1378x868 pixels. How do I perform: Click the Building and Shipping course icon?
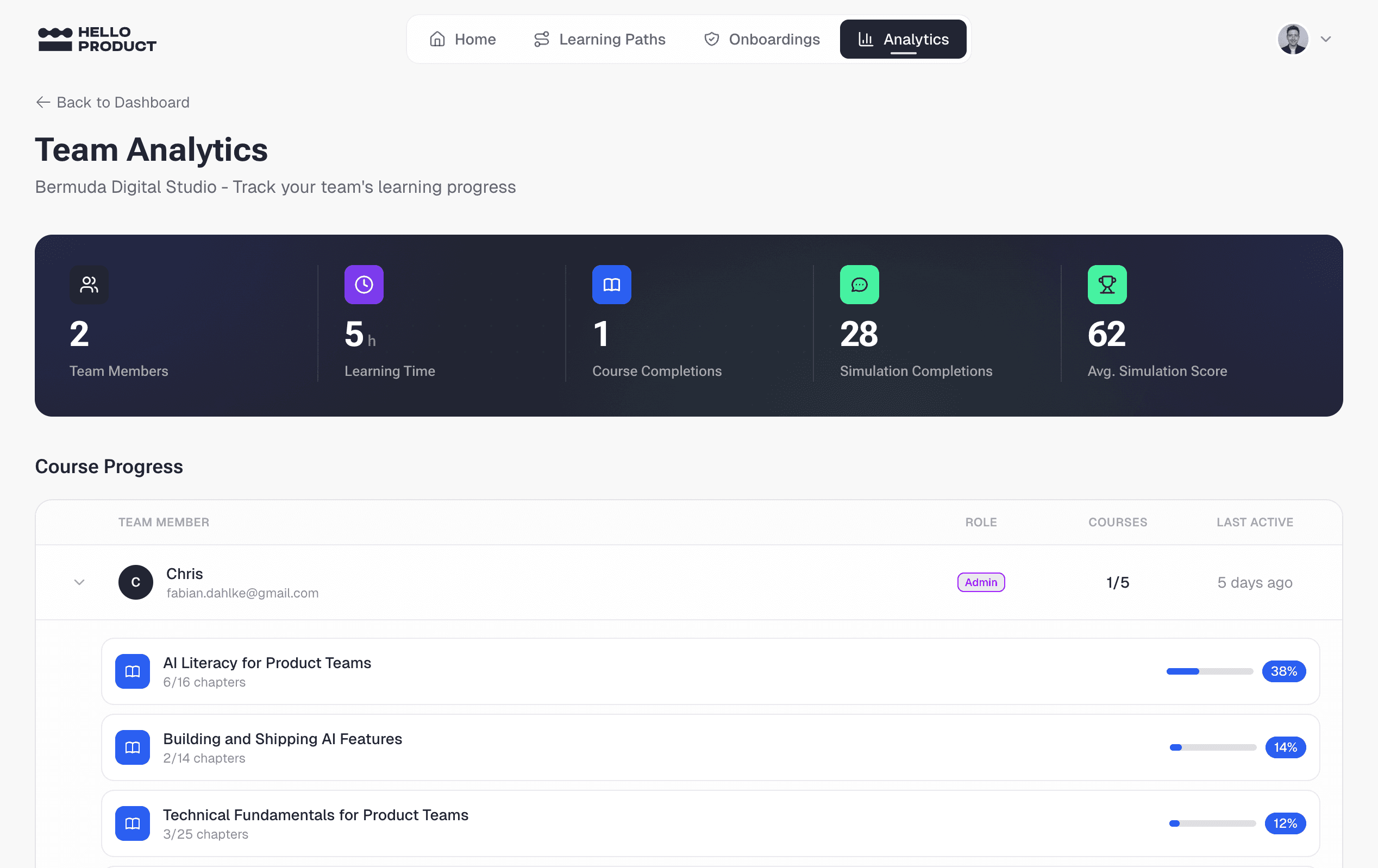pos(132,747)
